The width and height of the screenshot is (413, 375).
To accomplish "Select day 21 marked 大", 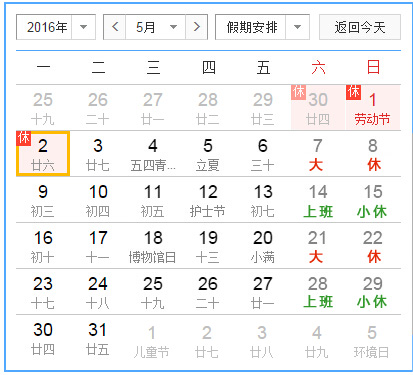I will point(318,246).
